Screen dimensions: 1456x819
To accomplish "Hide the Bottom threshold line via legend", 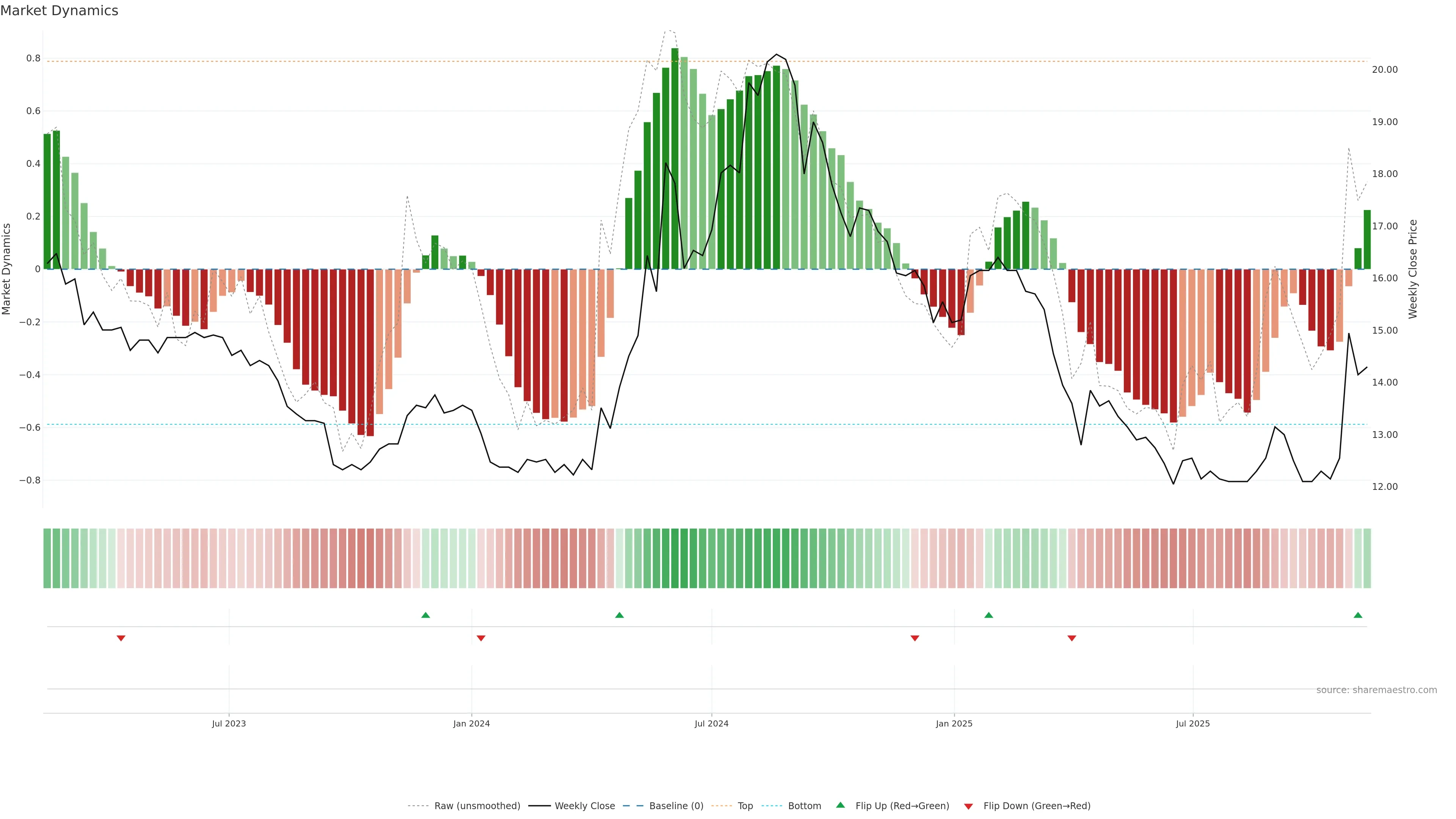I will pyautogui.click(x=804, y=806).
